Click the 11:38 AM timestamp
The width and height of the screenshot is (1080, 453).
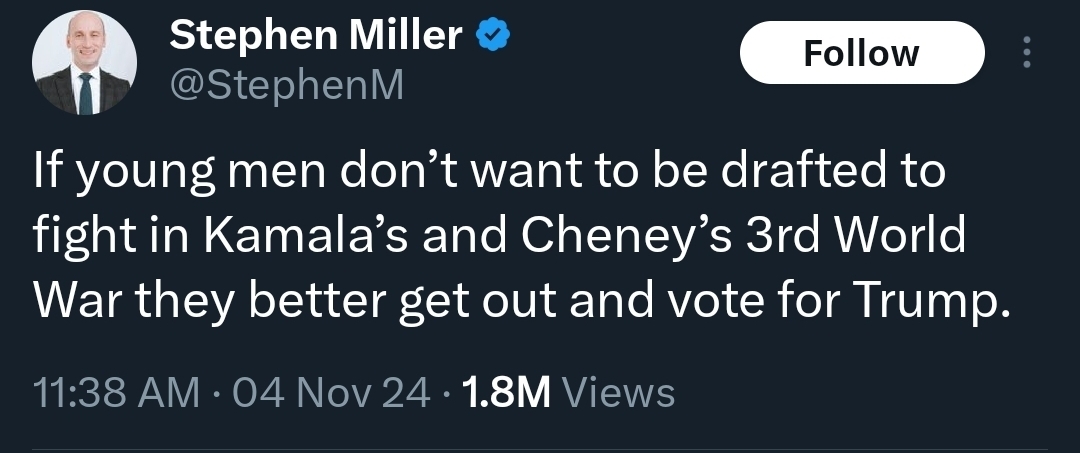pos(116,392)
